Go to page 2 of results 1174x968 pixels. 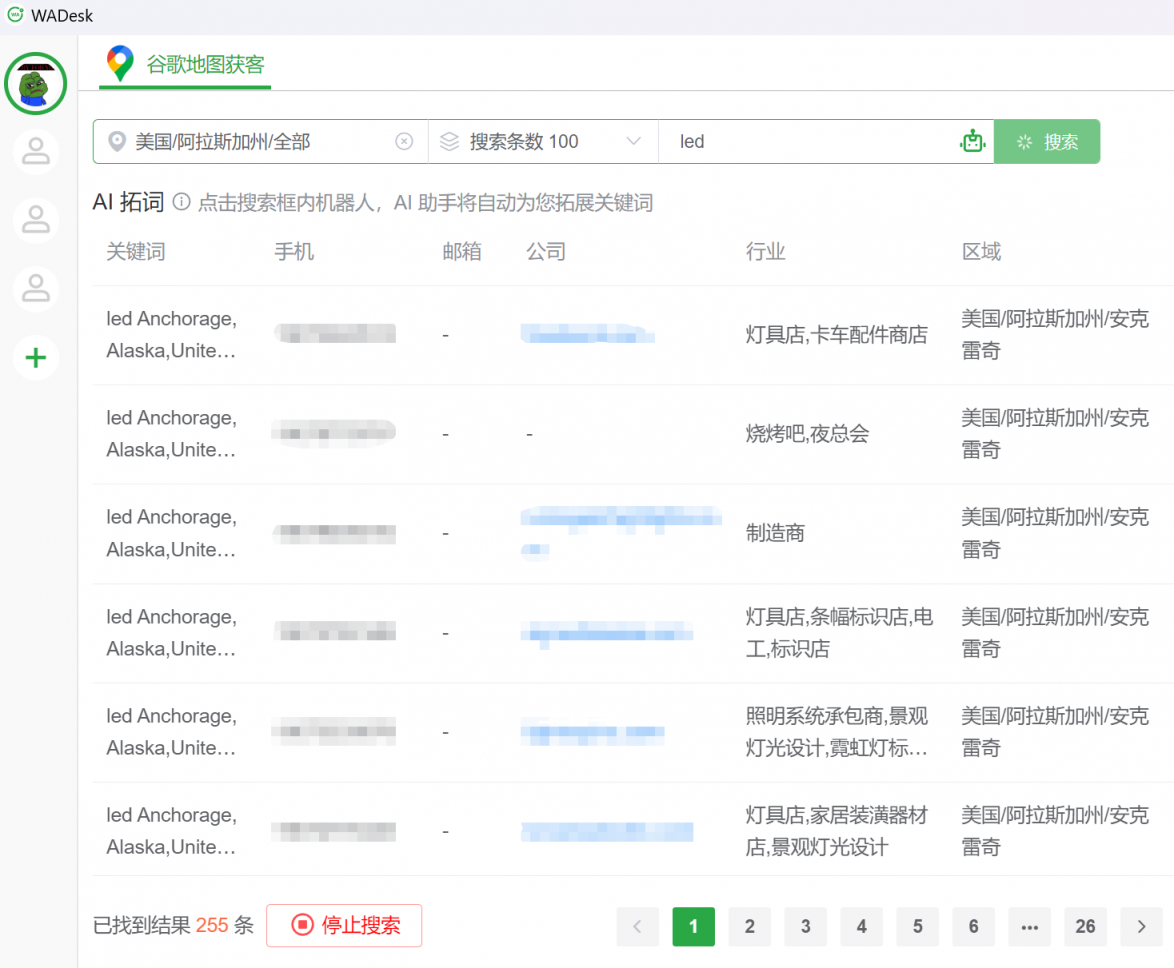click(749, 927)
